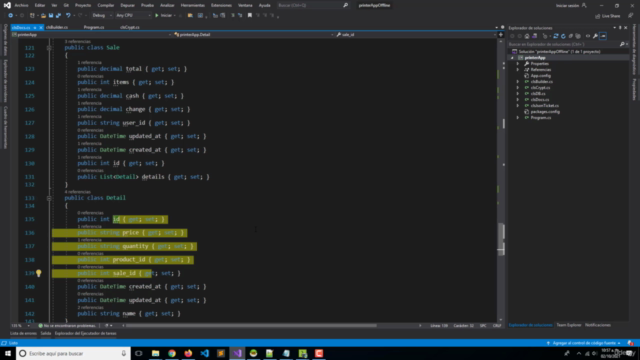Toggle pin on the Solution Explorer panel

(x=620, y=28)
